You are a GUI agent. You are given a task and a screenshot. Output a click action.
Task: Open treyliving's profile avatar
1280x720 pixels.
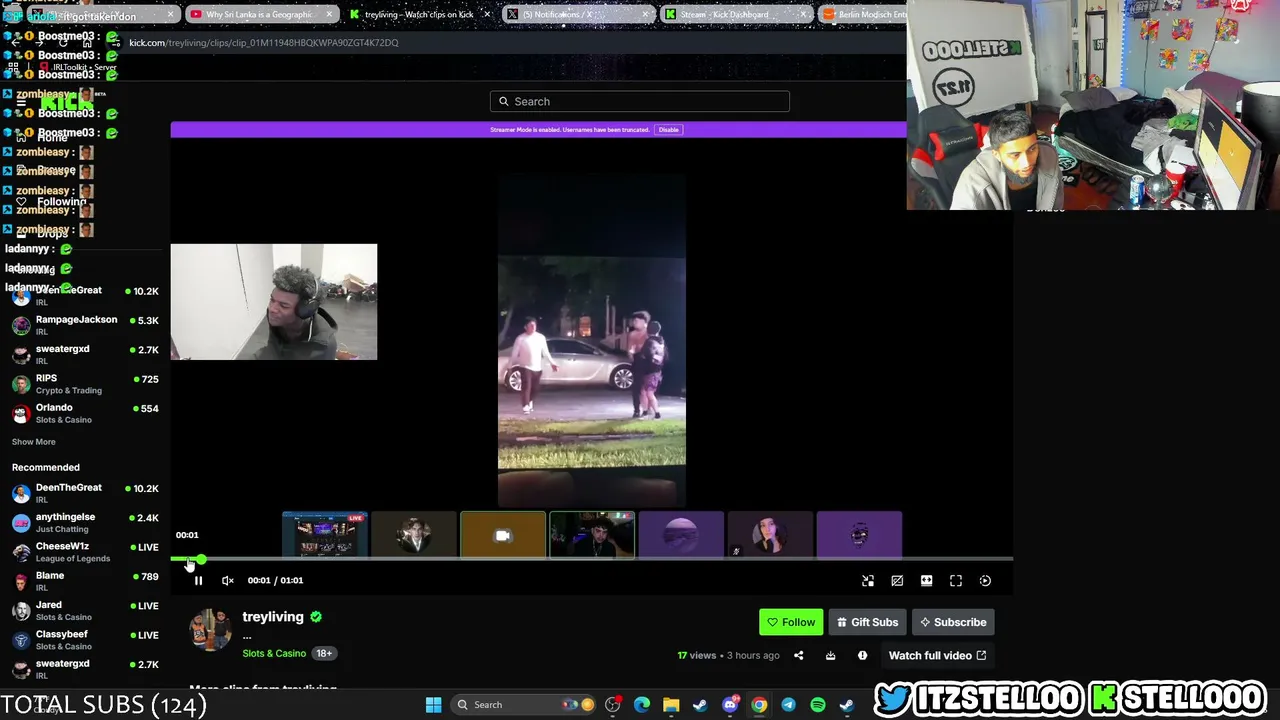[210, 630]
